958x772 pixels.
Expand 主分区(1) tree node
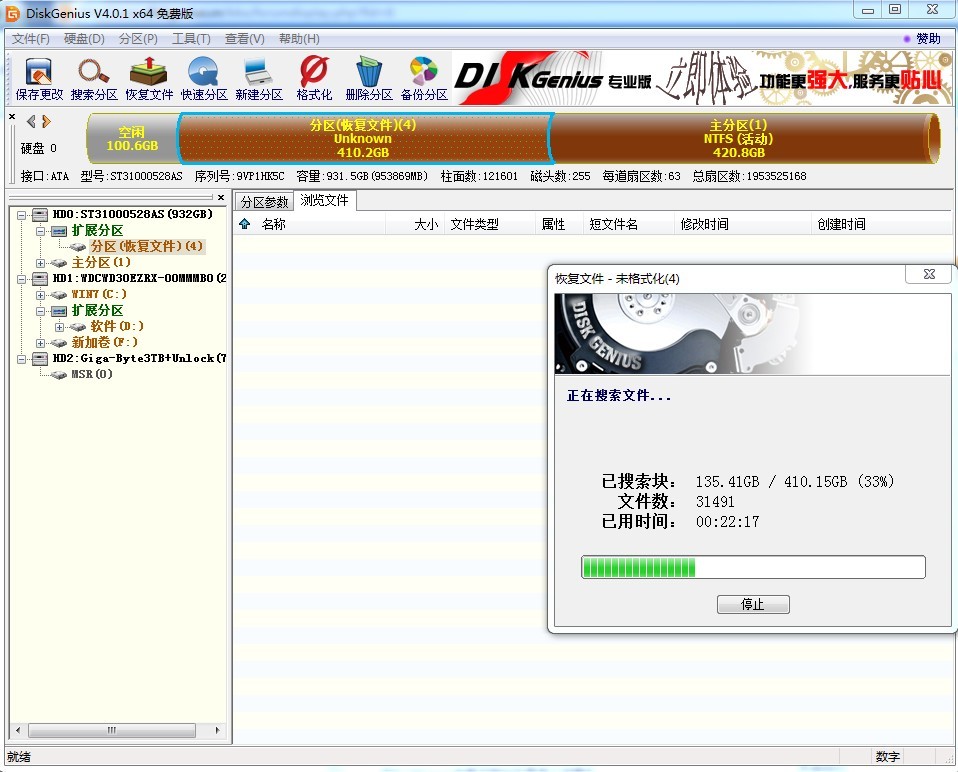pos(40,263)
